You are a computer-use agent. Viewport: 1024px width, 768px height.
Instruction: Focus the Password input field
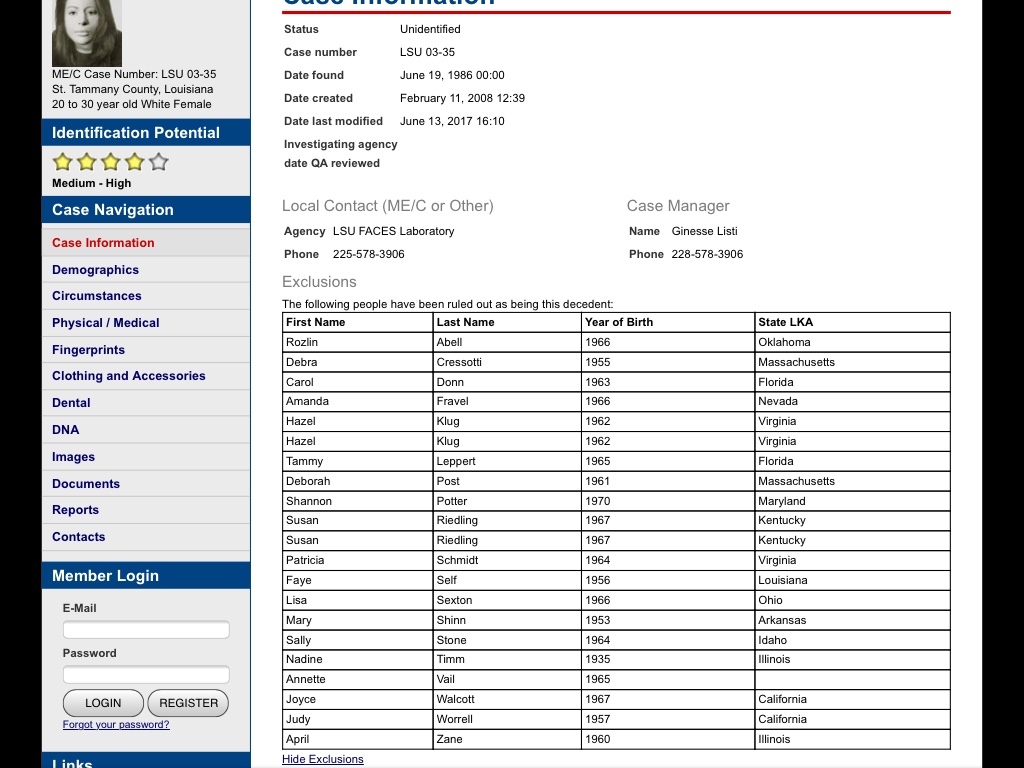[x=146, y=675]
